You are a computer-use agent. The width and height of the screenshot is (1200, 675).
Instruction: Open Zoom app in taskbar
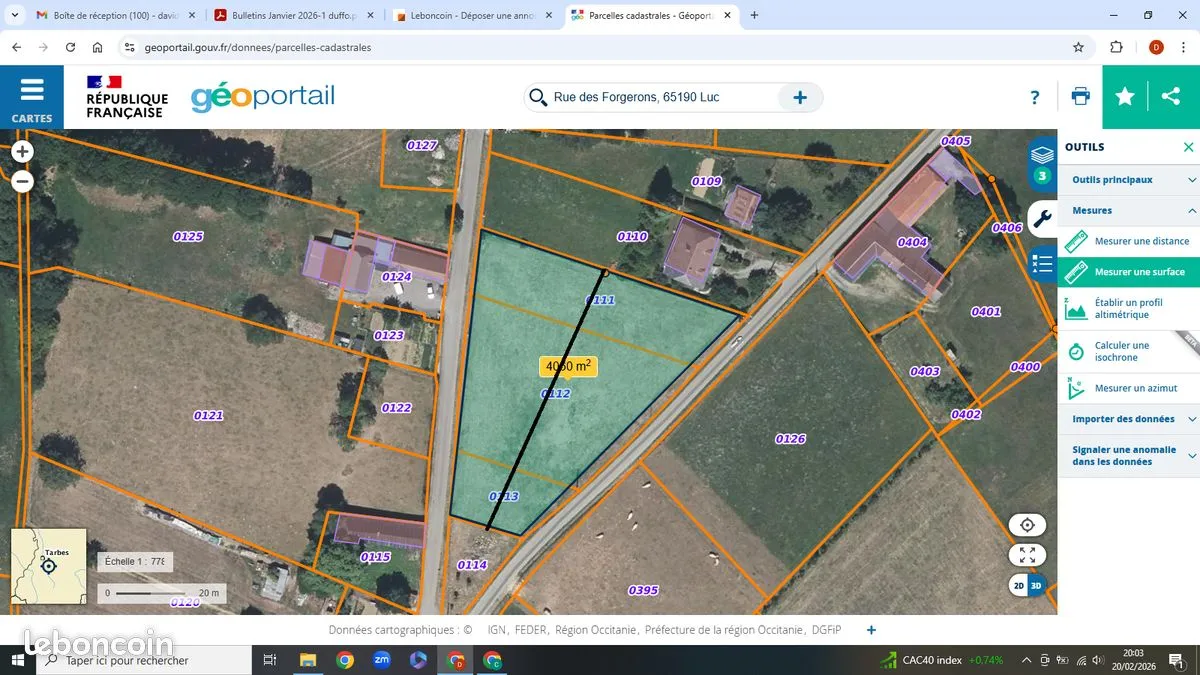[381, 660]
